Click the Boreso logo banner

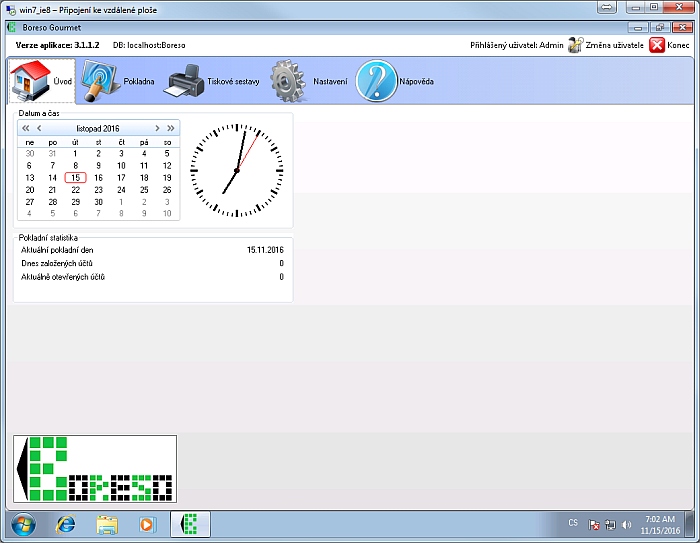click(95, 469)
